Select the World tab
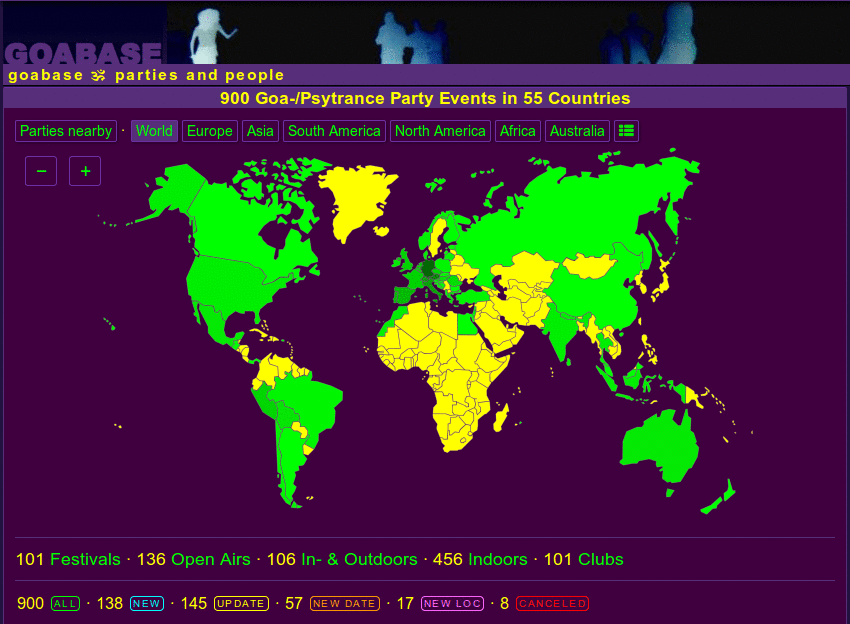Image resolution: width=850 pixels, height=624 pixels. tap(154, 131)
